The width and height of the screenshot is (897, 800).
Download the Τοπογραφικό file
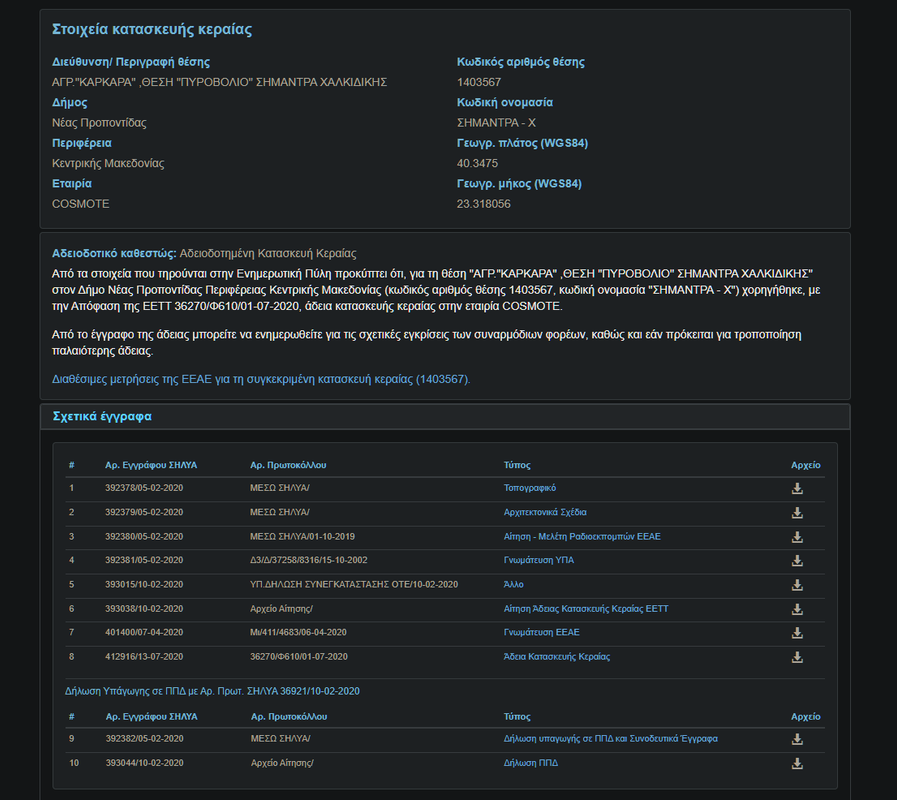(x=797, y=489)
